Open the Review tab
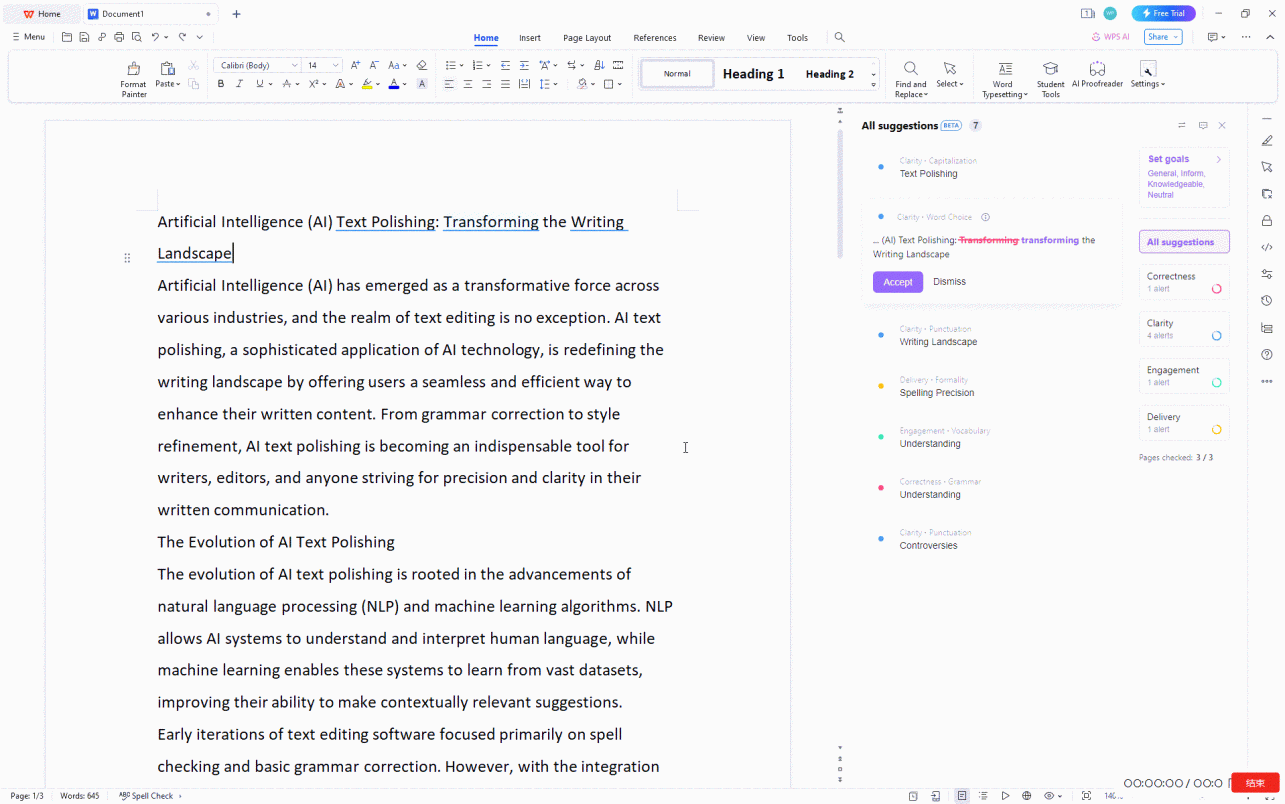Viewport: 1285px width, 804px height. (x=711, y=38)
